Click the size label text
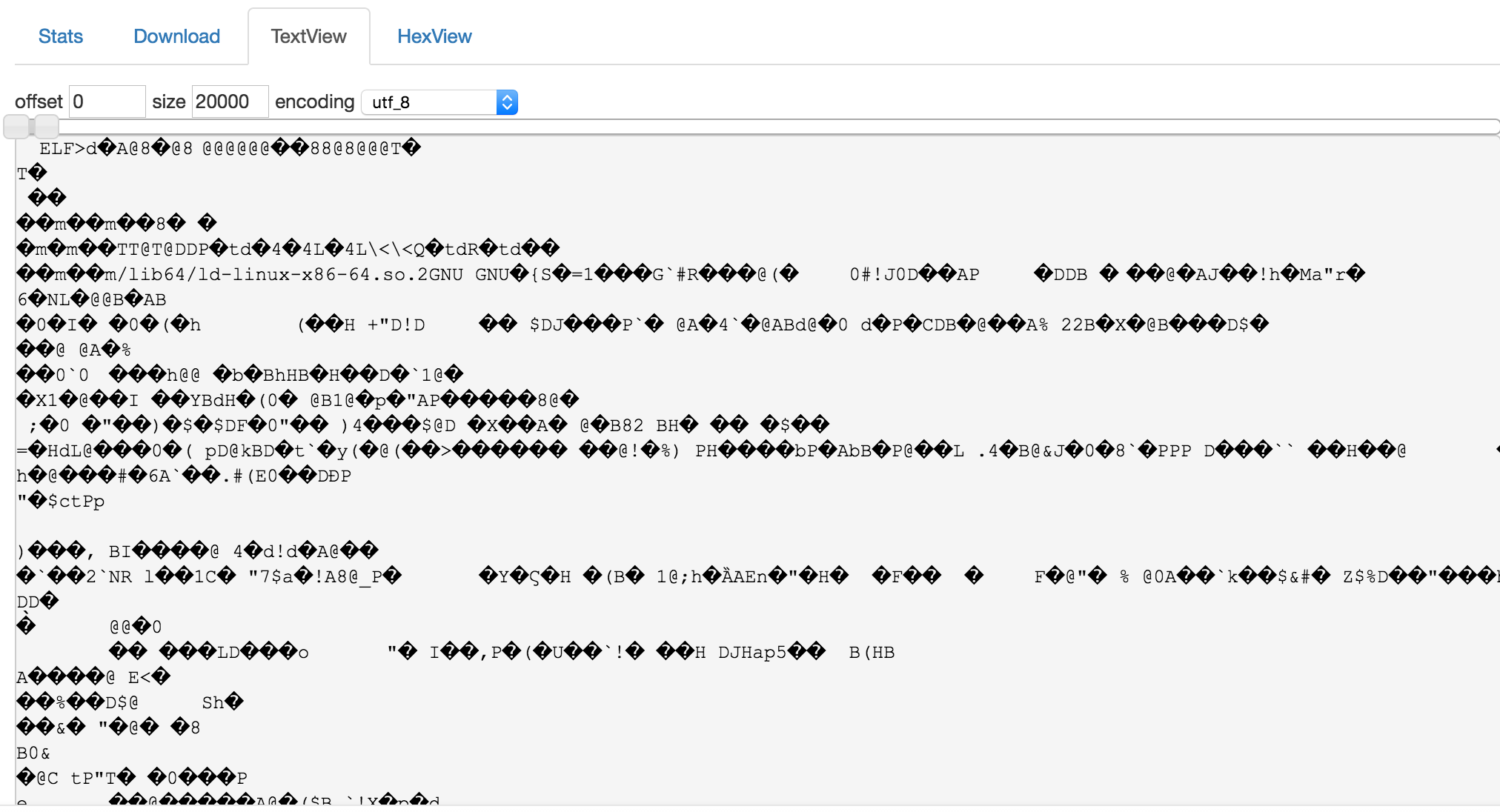Viewport: 1500px width, 812px height. tap(169, 101)
